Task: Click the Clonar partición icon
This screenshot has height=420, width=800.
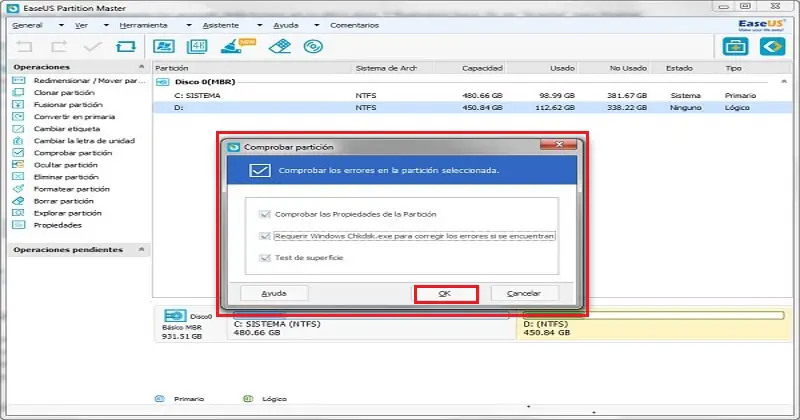Action: (18, 92)
